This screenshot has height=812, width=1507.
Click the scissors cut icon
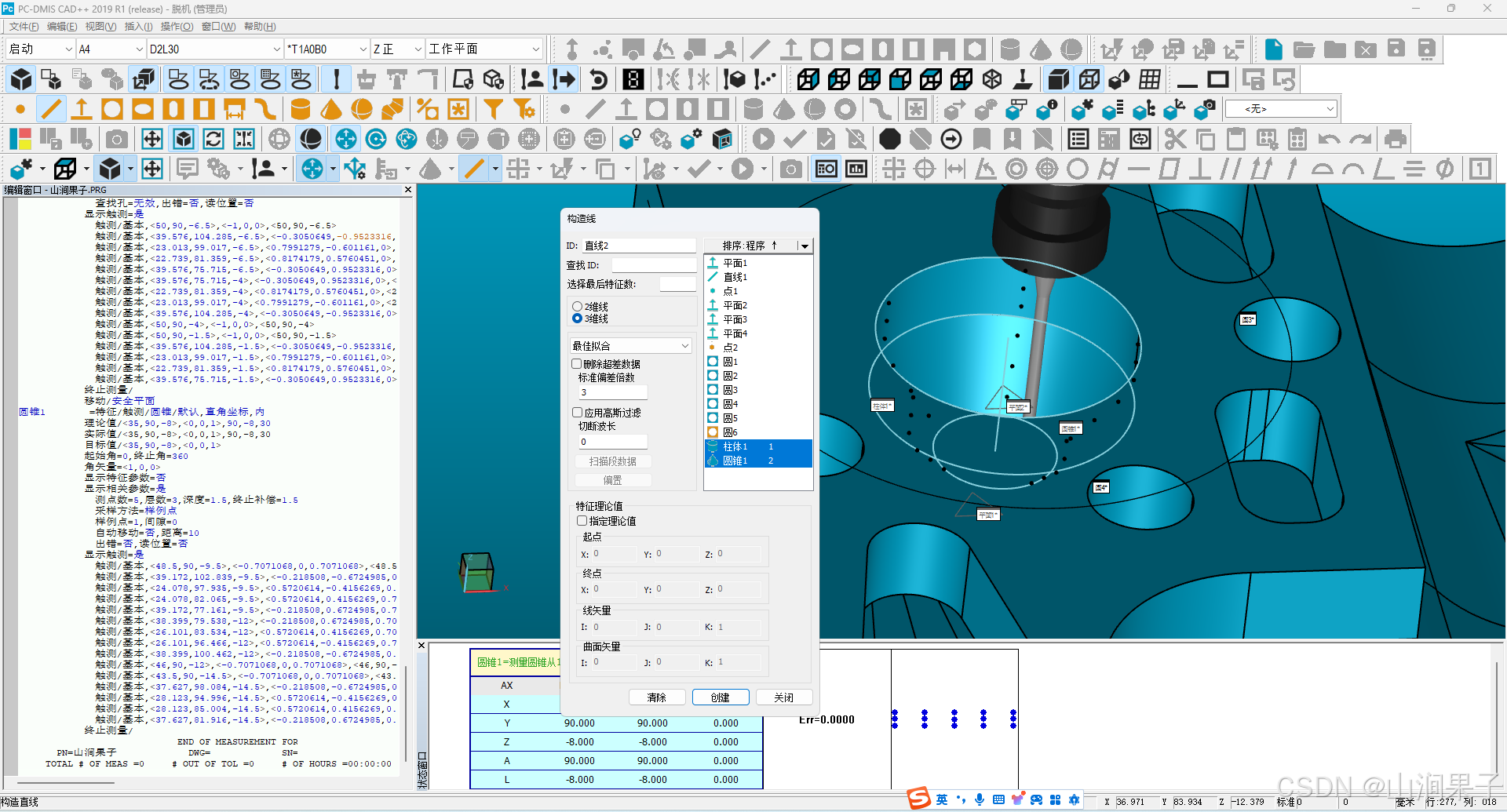1175,140
